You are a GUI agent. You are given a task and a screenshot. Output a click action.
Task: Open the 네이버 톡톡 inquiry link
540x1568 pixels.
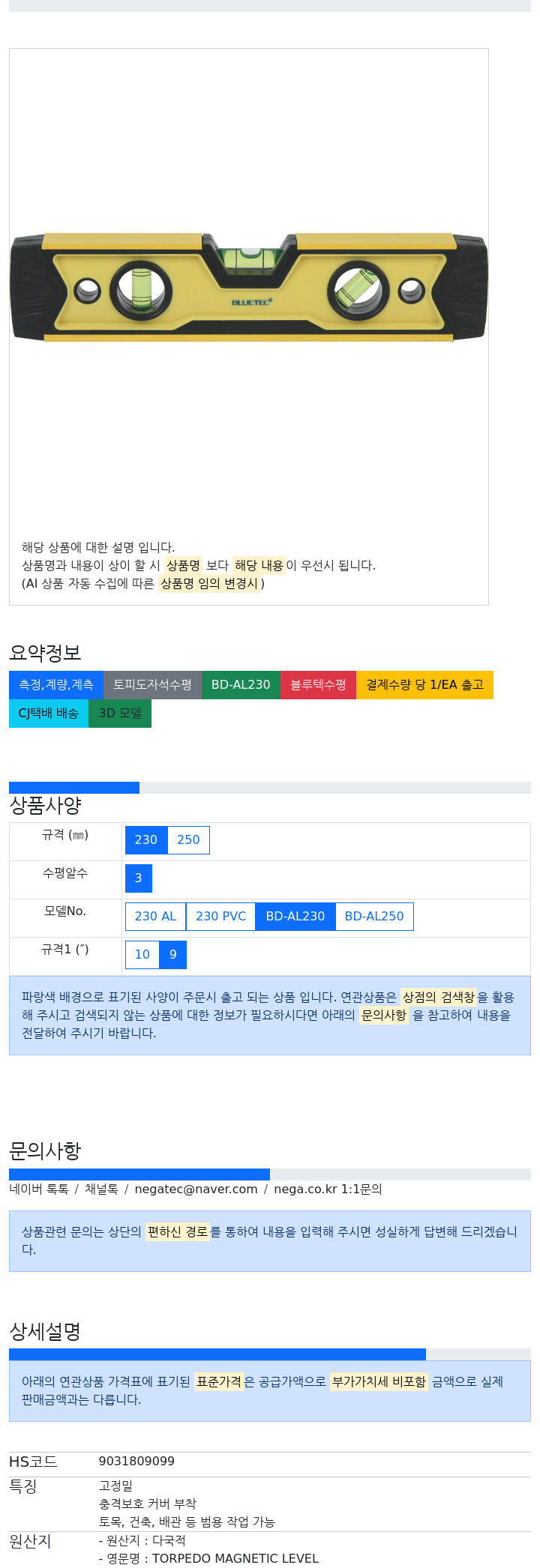point(39,1189)
